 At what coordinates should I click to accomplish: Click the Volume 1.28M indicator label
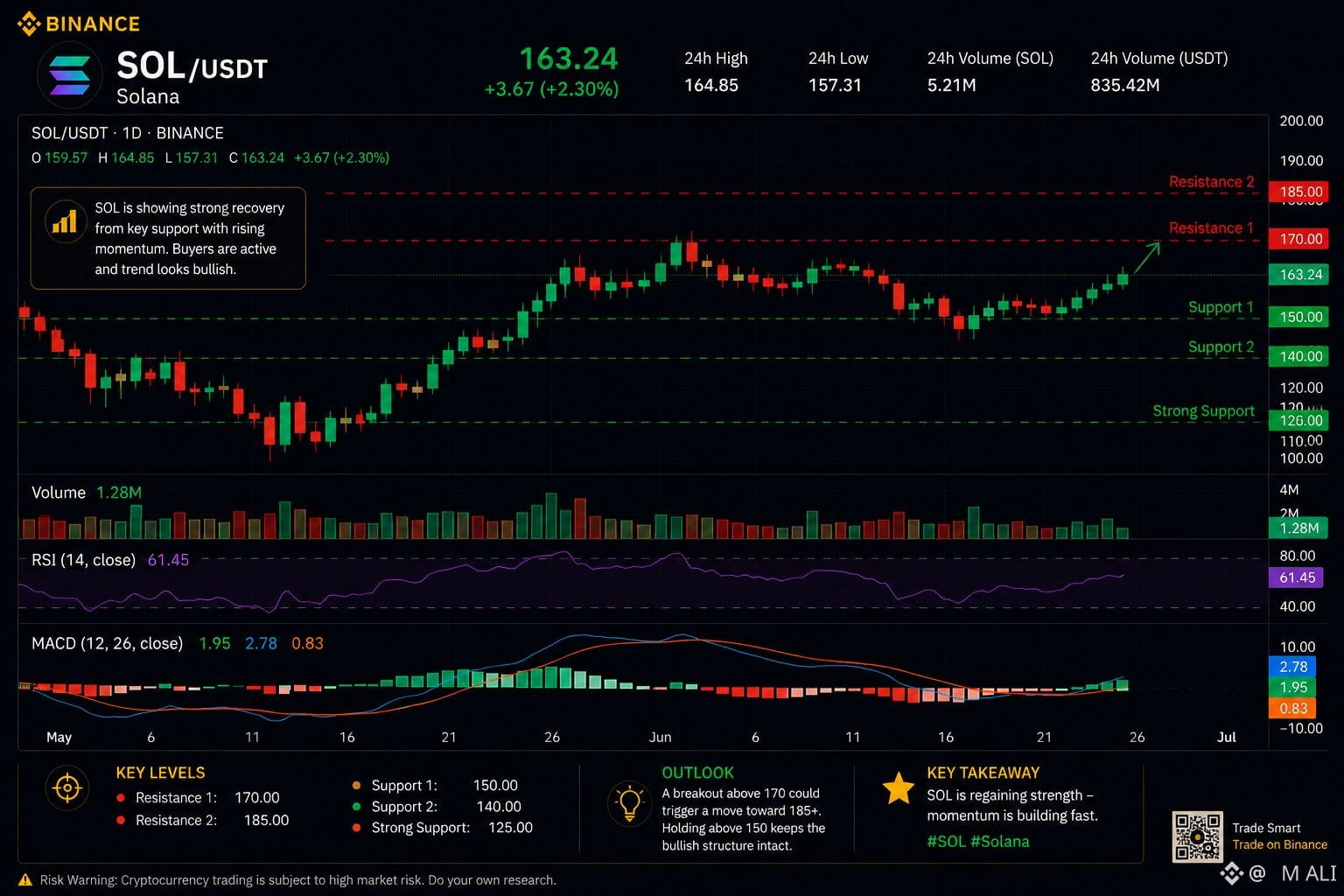(87, 493)
